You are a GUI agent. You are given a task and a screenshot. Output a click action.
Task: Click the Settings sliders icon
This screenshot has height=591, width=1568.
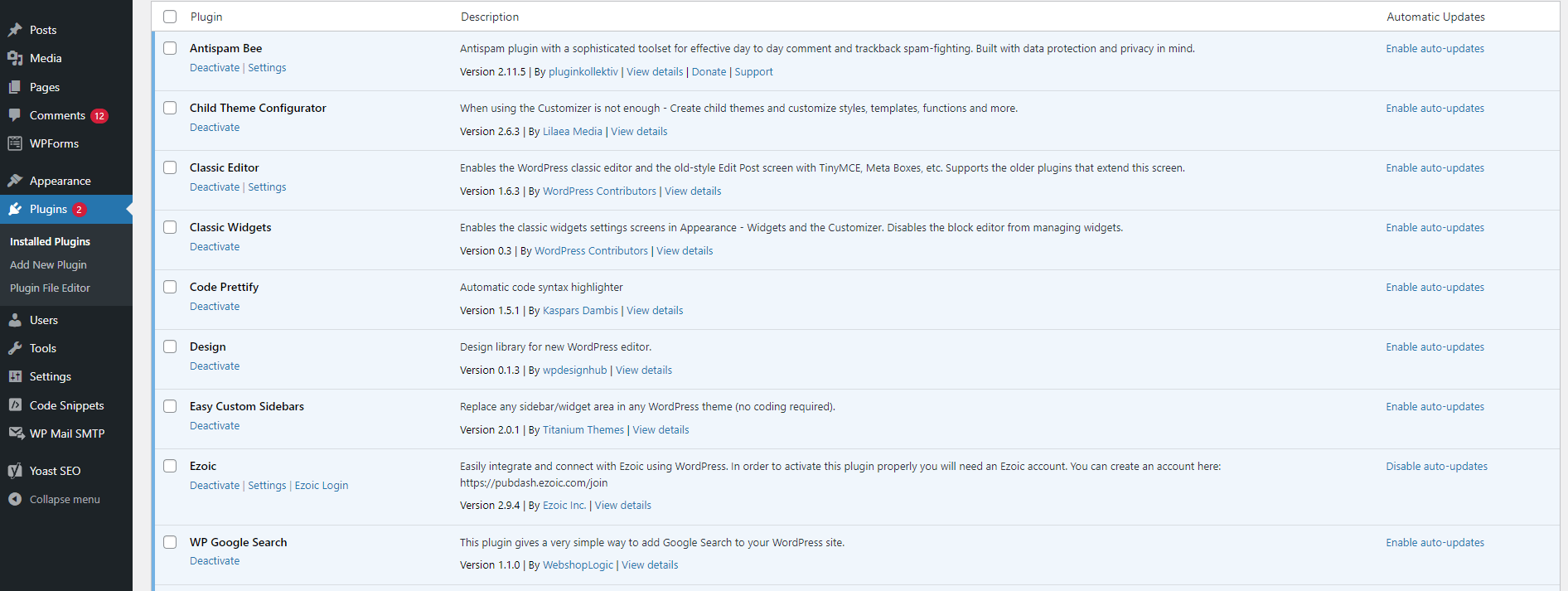click(x=15, y=376)
